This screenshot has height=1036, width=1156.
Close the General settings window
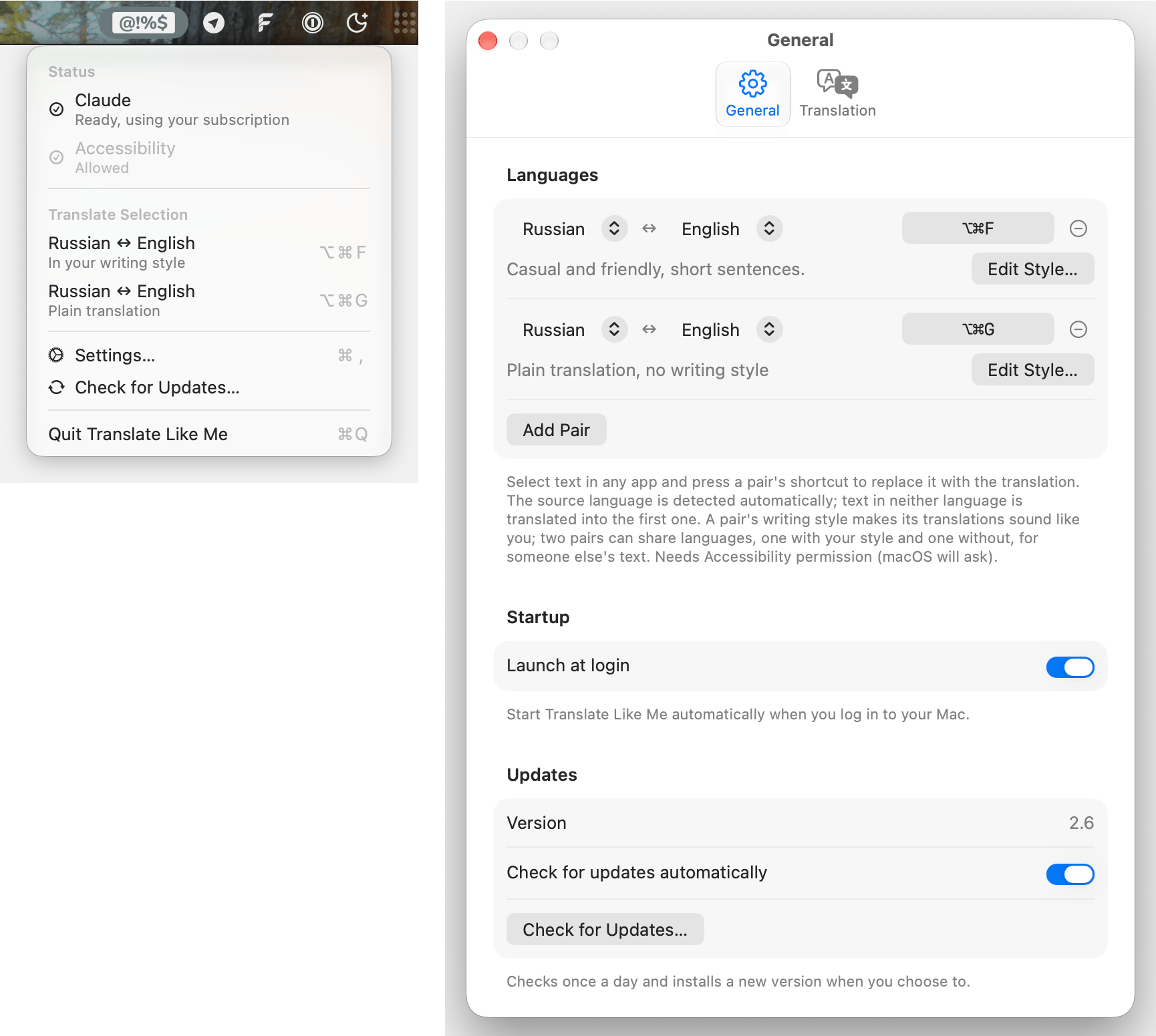[x=488, y=41]
